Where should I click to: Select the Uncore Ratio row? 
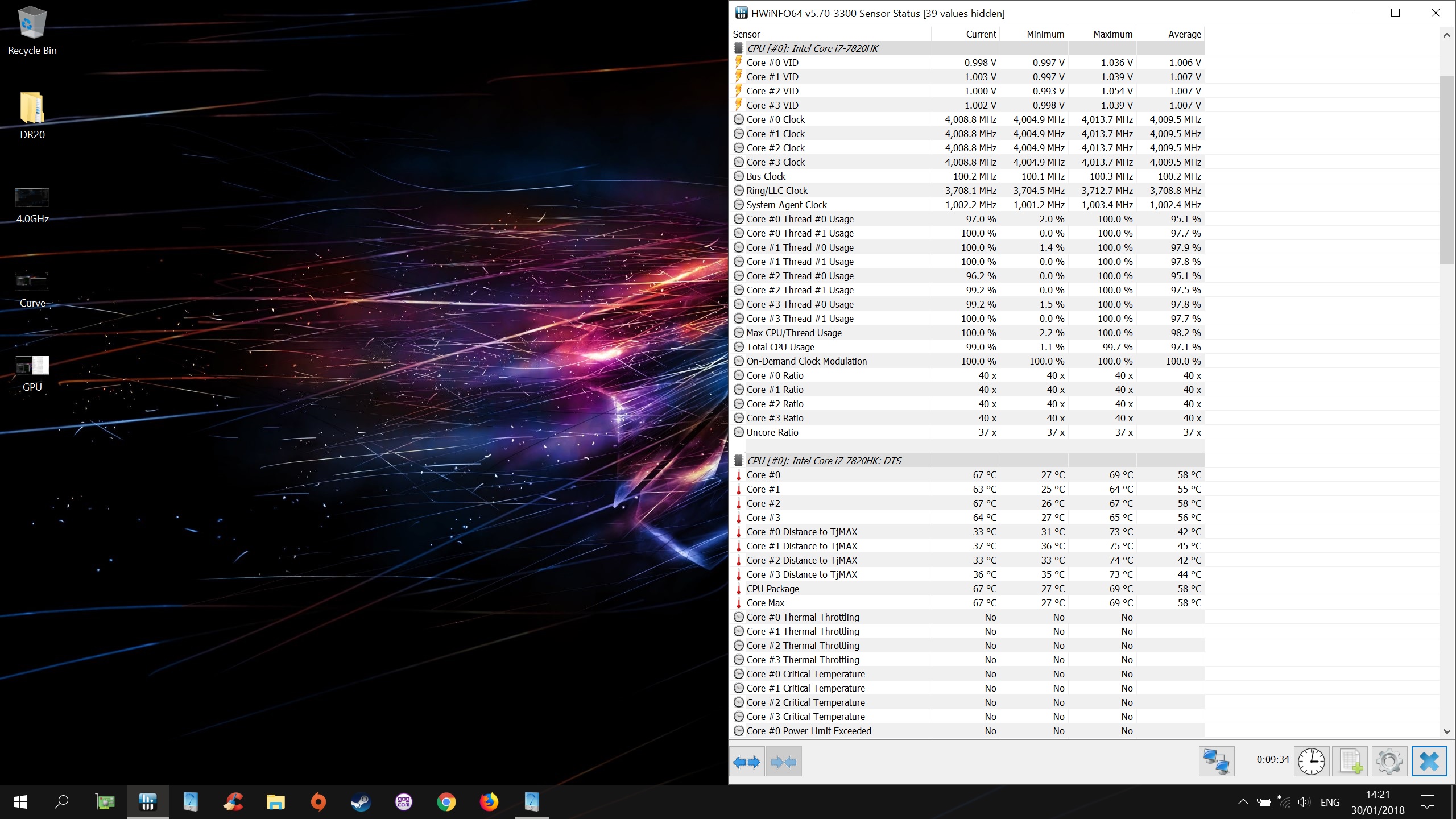pyautogui.click(x=967, y=432)
